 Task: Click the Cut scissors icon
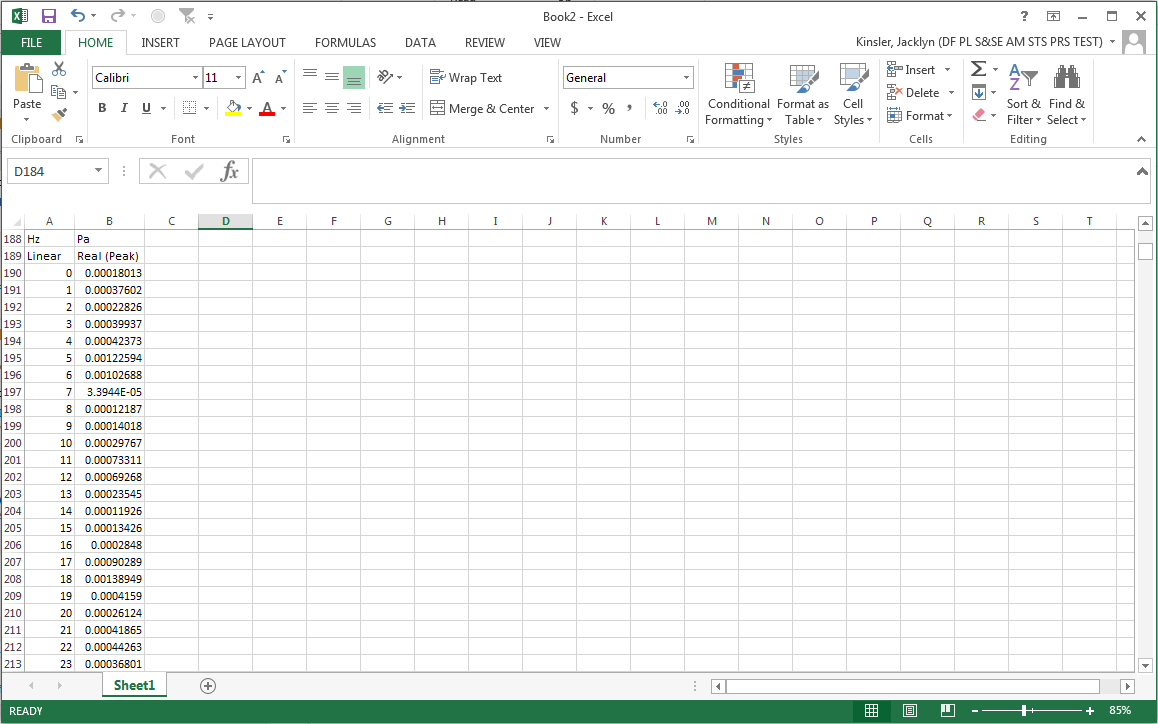click(x=59, y=69)
